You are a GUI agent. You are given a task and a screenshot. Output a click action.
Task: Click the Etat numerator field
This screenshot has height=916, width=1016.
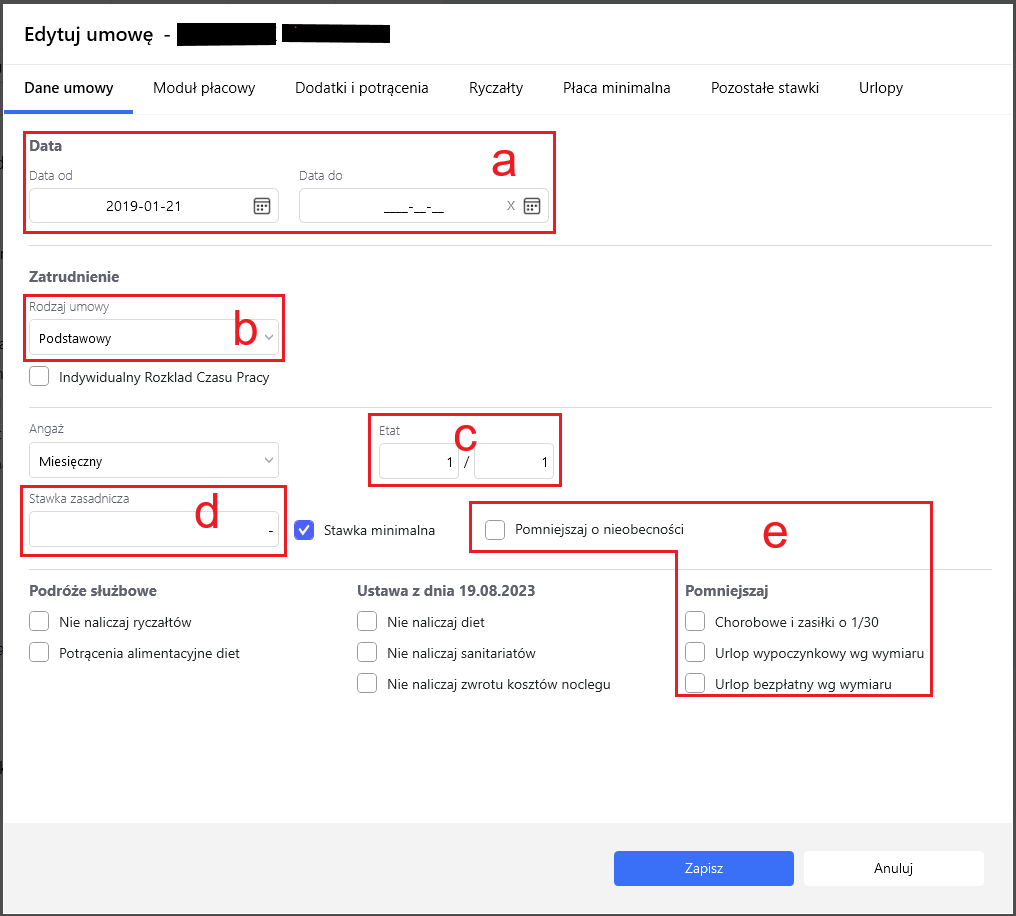pos(418,462)
